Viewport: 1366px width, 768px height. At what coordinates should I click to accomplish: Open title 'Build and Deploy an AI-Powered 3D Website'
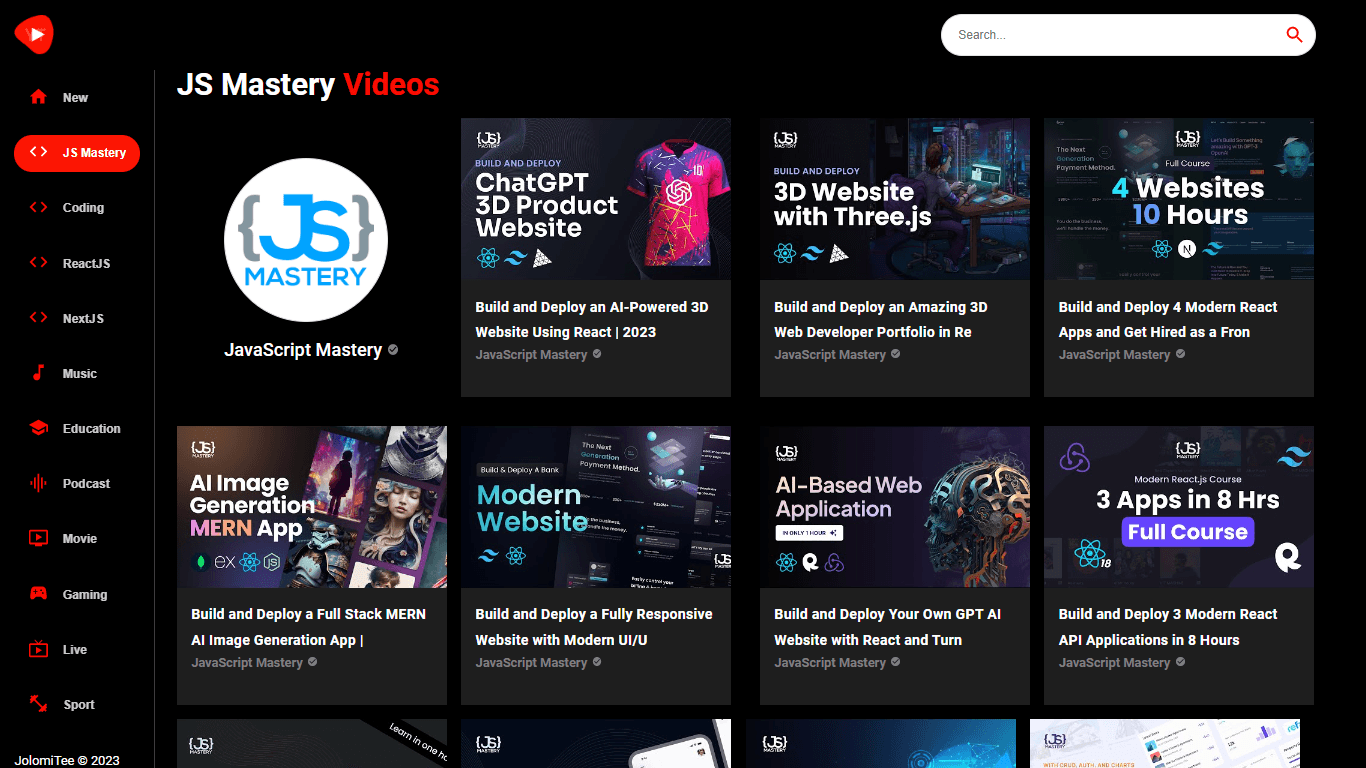(x=592, y=319)
